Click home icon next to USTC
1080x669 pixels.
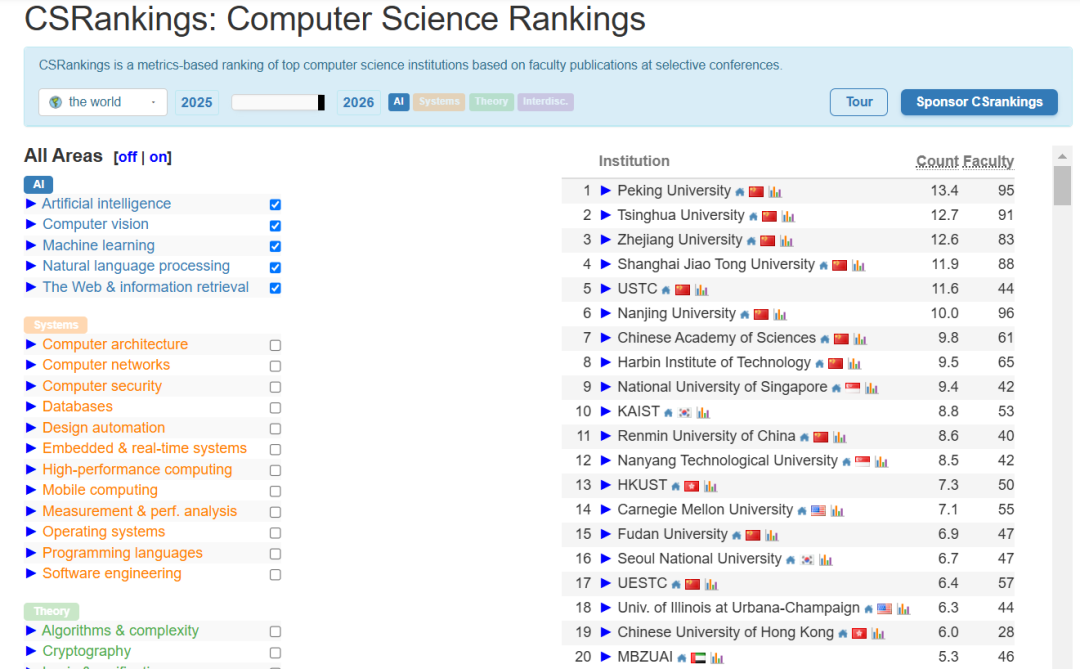pos(666,290)
